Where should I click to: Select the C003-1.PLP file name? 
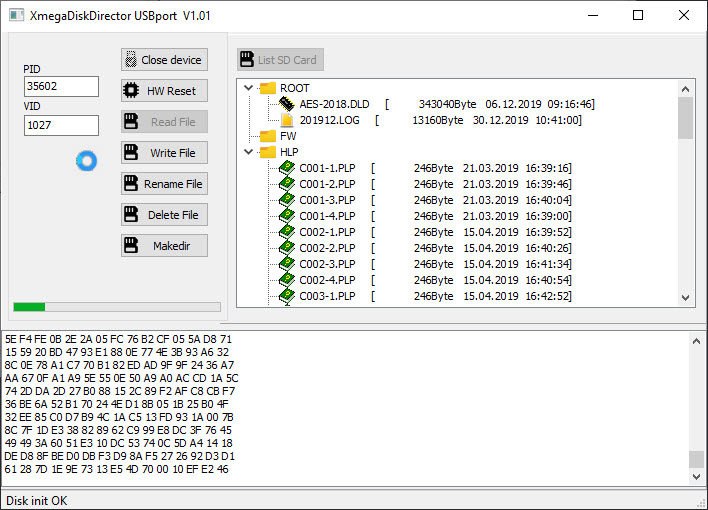[327, 296]
